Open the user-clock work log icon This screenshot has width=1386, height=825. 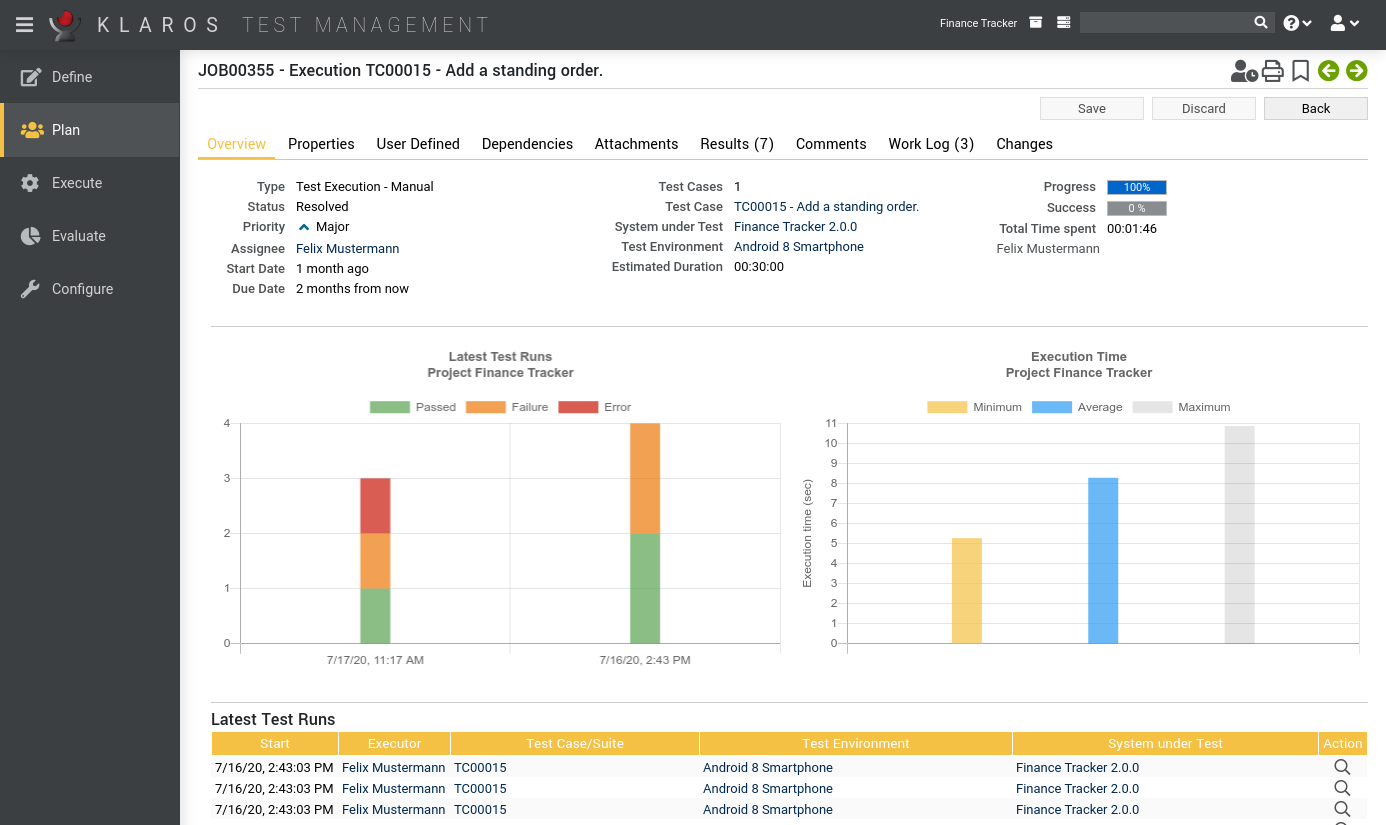1244,71
